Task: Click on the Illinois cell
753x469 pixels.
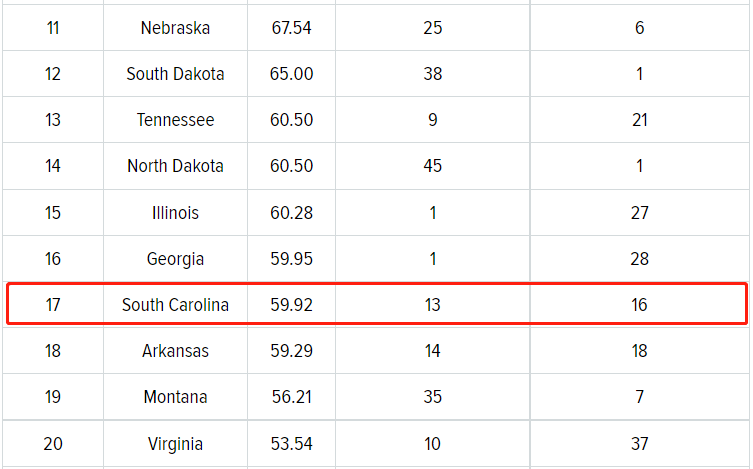Action: (x=175, y=213)
